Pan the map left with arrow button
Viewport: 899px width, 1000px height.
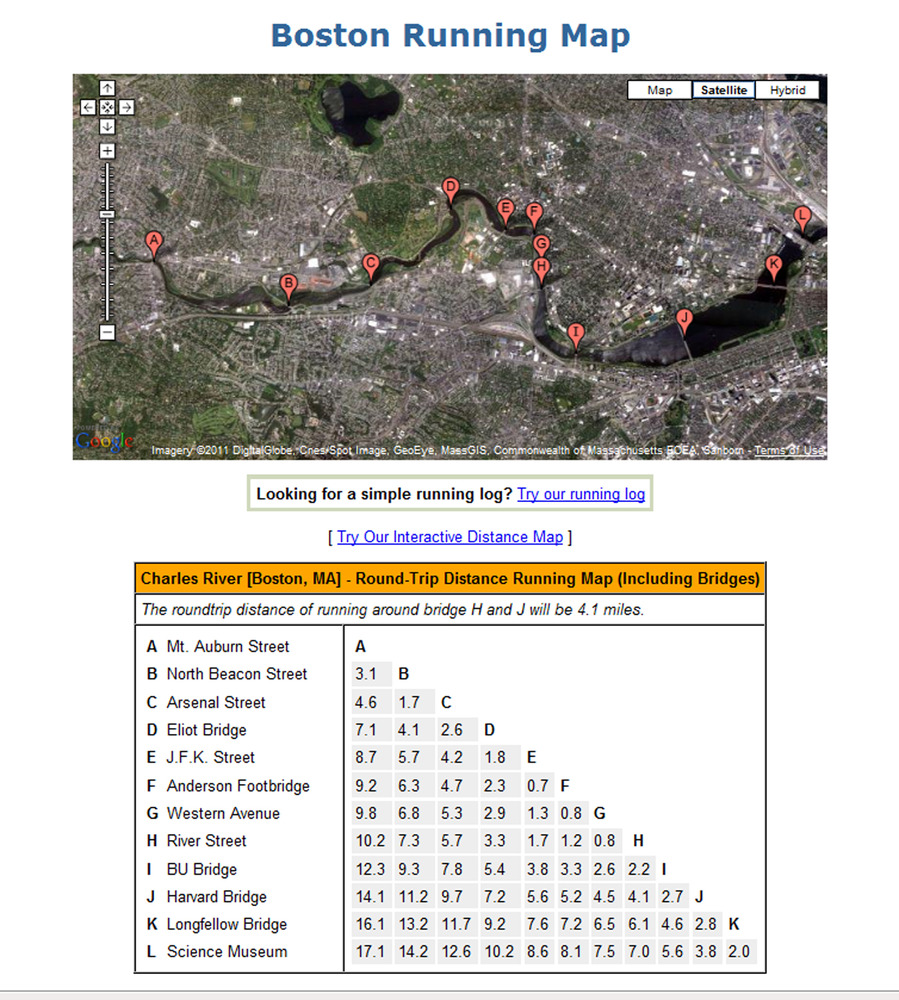pyautogui.click(x=88, y=107)
